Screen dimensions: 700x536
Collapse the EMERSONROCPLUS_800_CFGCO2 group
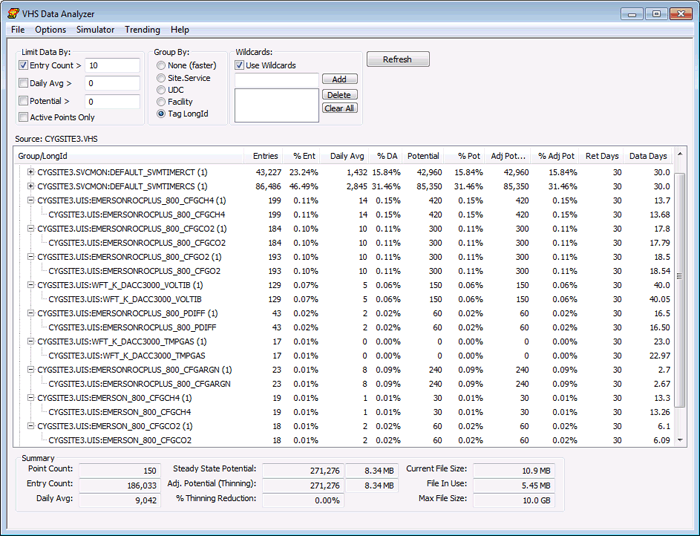point(30,229)
